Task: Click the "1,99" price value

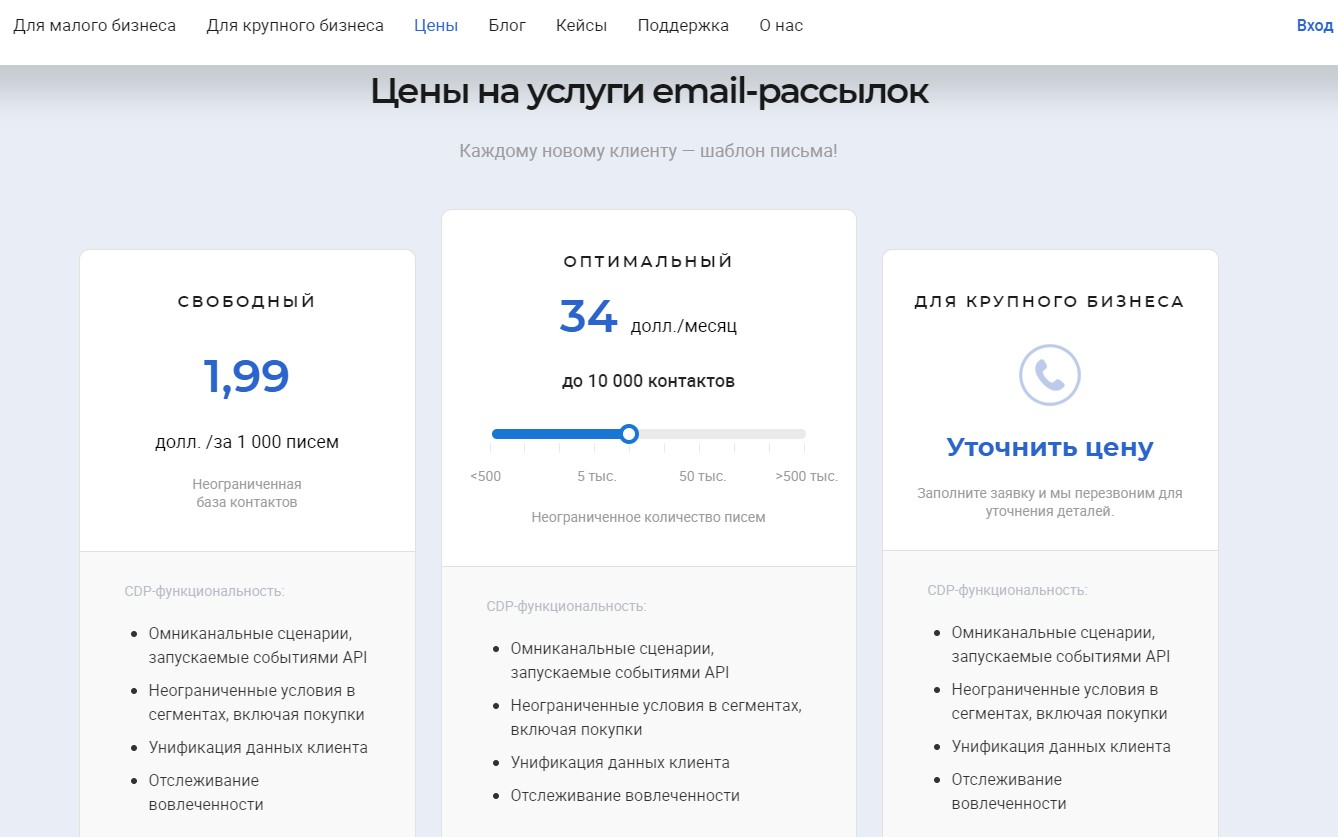Action: [x=246, y=376]
